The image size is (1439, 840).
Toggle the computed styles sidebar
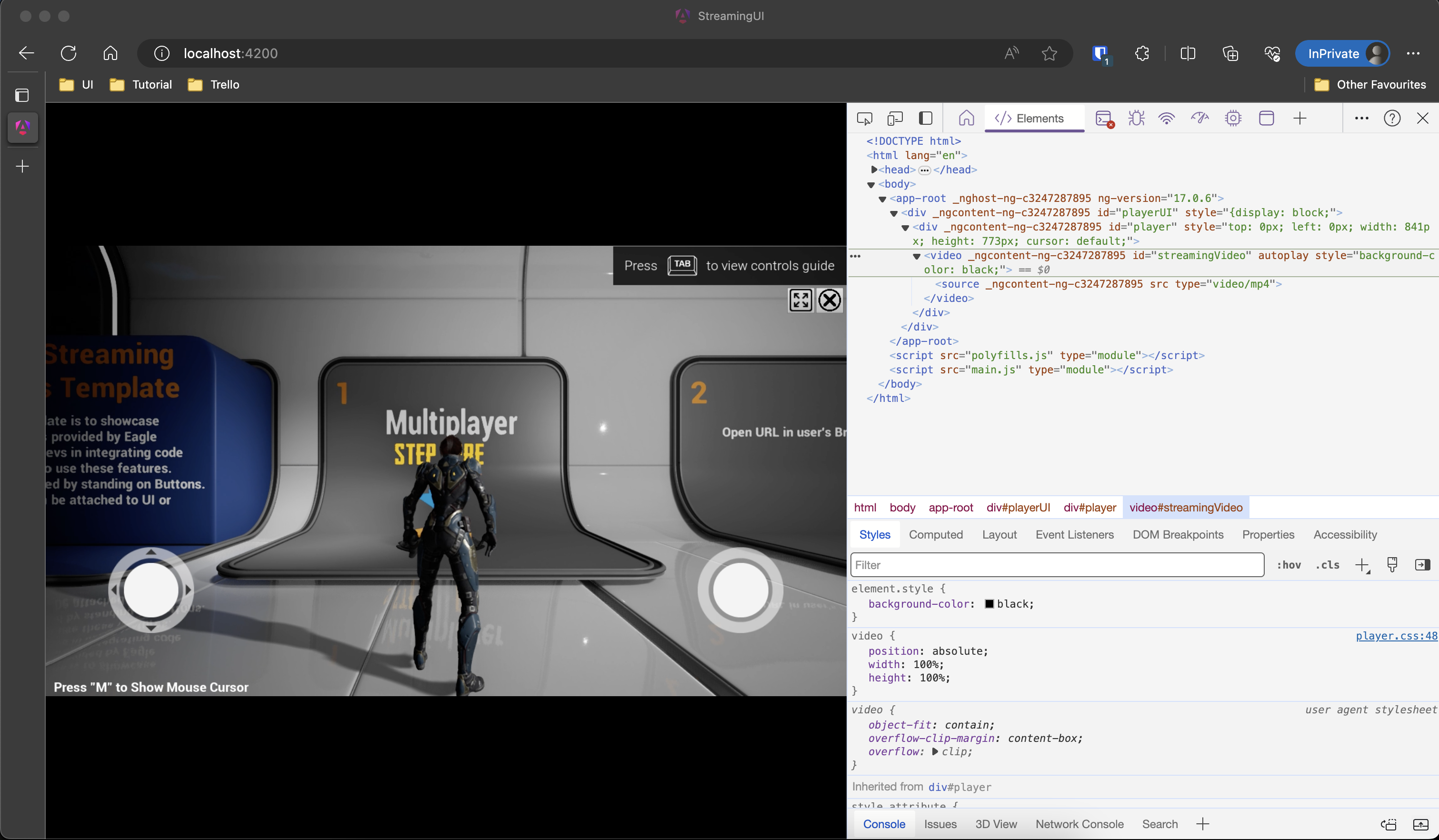1422,565
